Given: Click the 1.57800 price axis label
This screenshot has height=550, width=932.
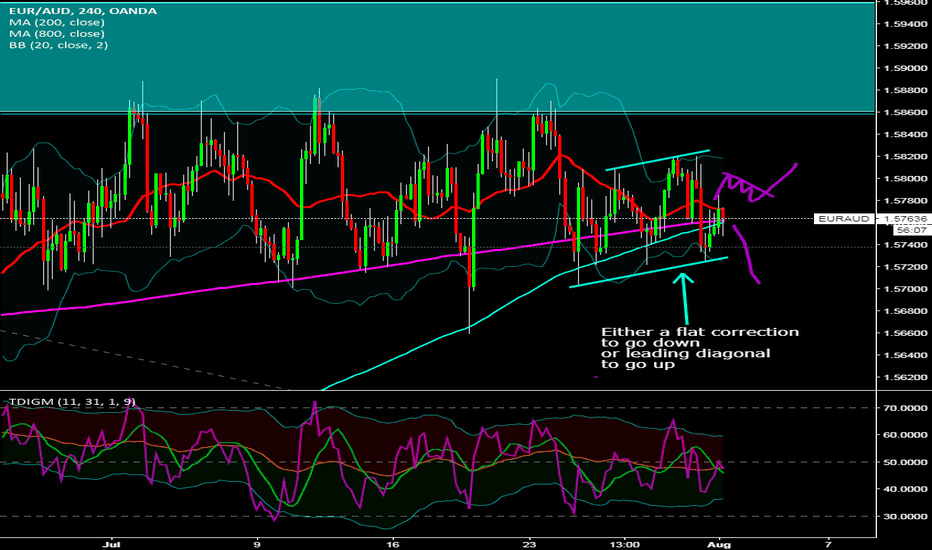Looking at the screenshot, I should (905, 200).
